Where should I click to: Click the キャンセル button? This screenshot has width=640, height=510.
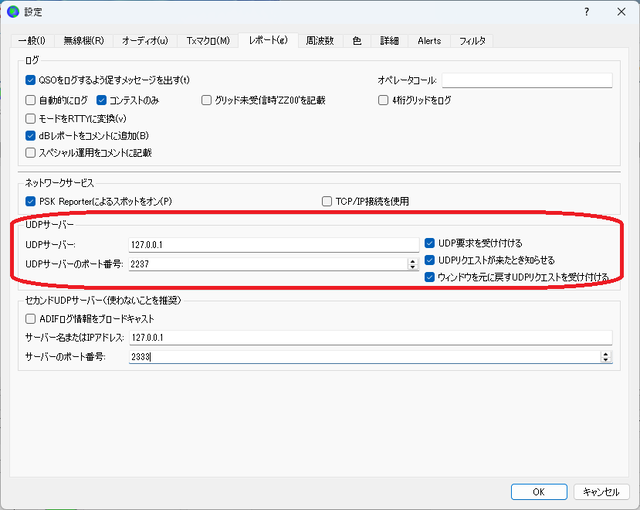pos(601,492)
